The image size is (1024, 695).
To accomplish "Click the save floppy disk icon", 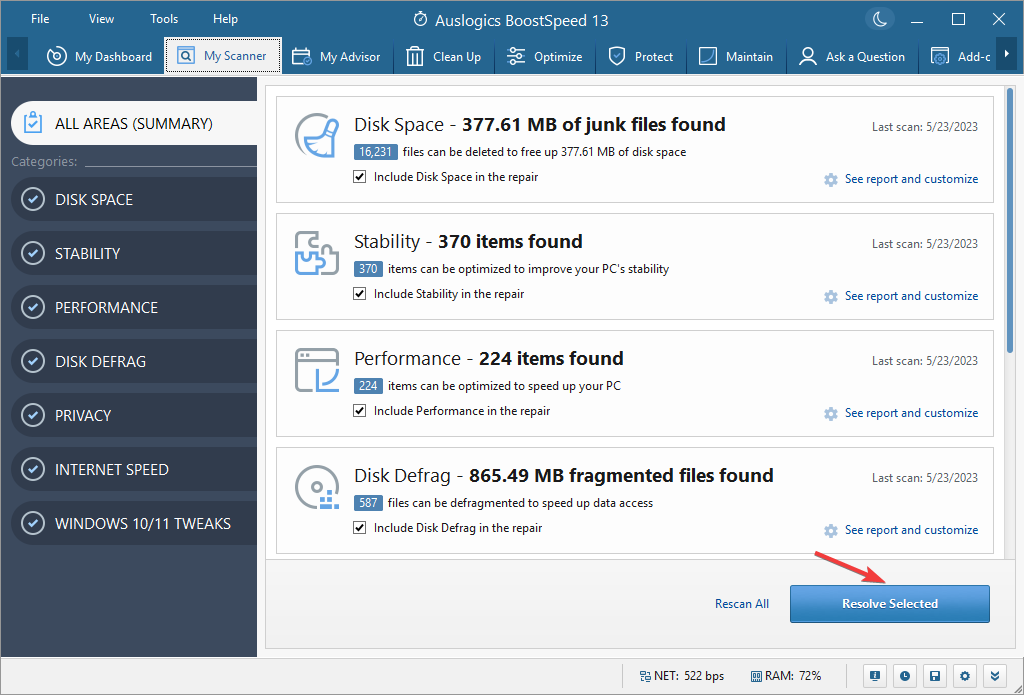I will [935, 676].
